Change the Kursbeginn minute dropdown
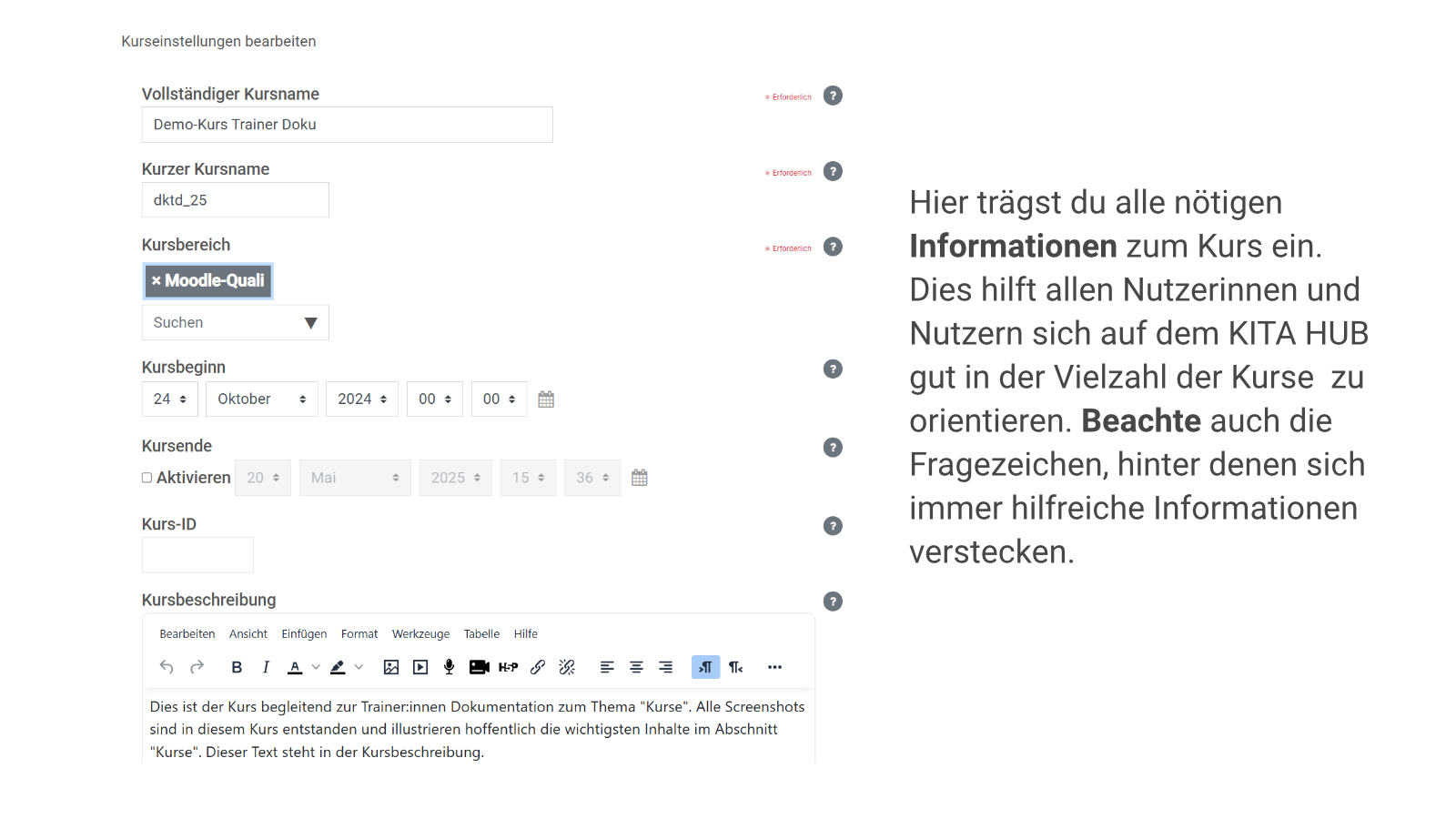Viewport: 1456px width, 819px height. 500,399
